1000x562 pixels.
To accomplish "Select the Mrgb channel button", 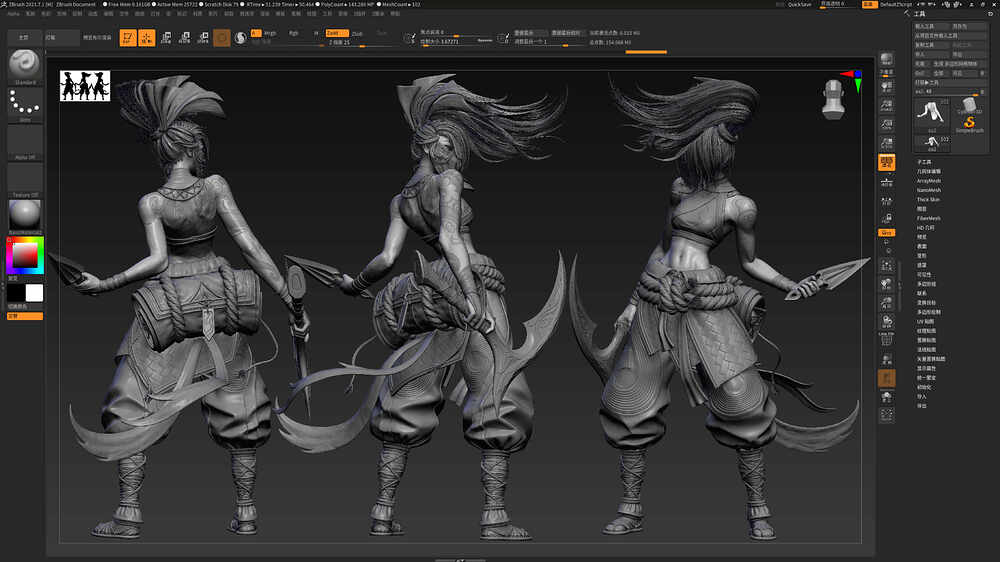I will click(270, 33).
